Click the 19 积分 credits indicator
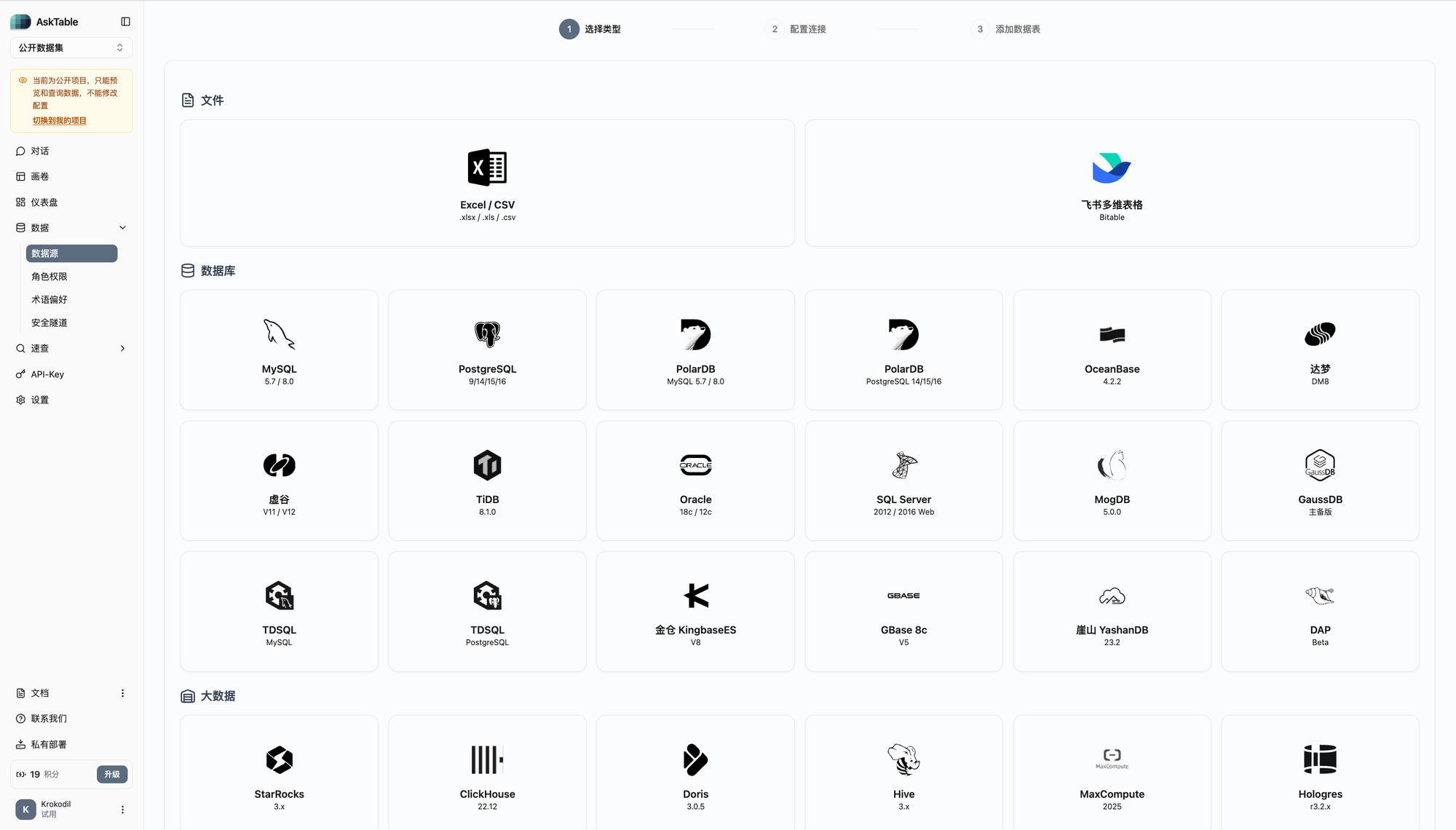The image size is (1456, 830). point(38,775)
